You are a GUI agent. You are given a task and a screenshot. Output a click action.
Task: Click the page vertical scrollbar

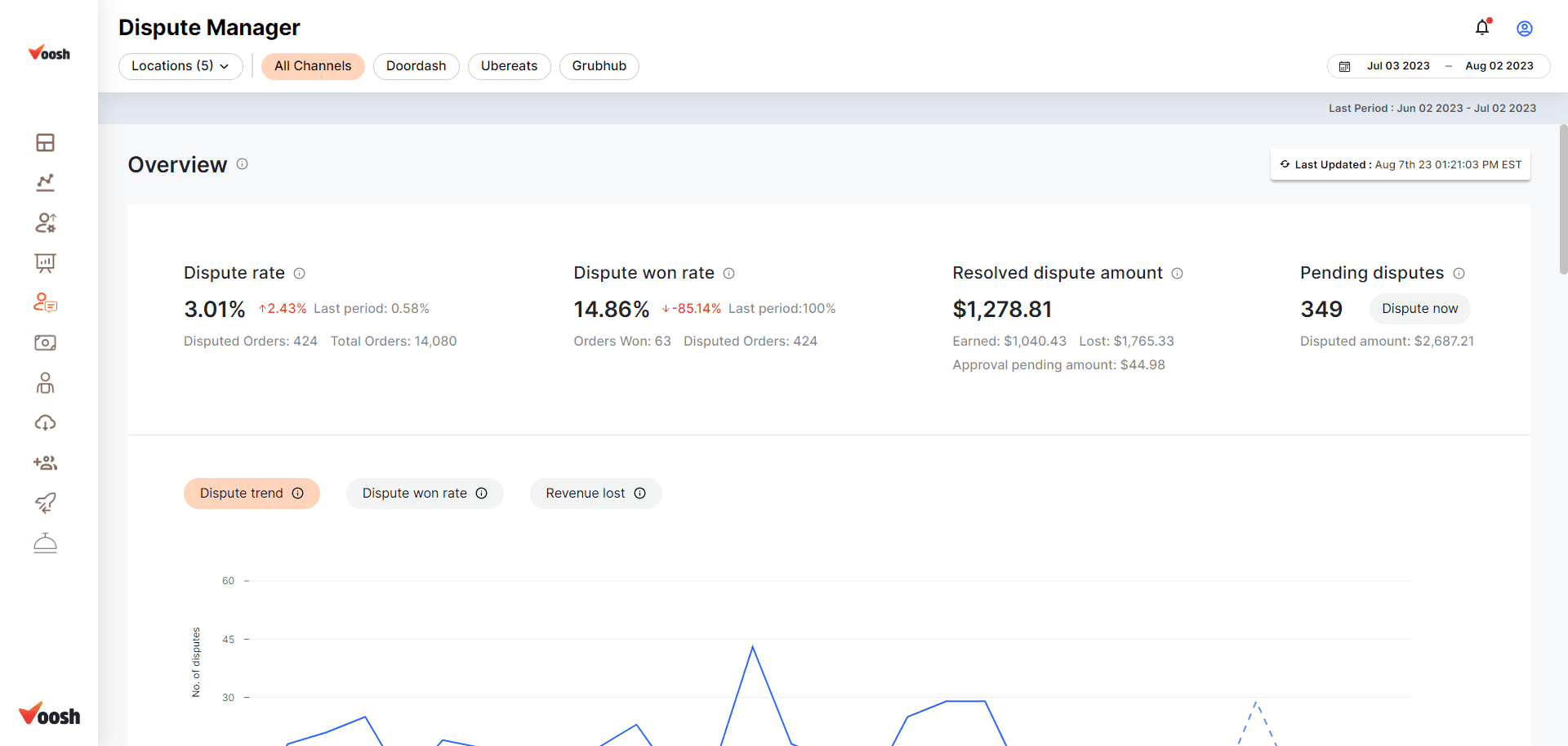click(1563, 200)
